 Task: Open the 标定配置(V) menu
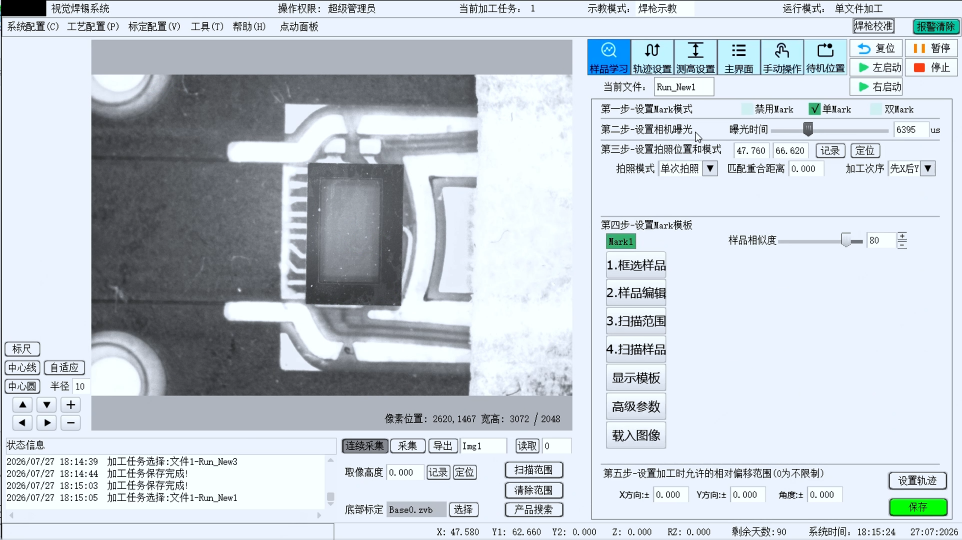tap(155, 26)
